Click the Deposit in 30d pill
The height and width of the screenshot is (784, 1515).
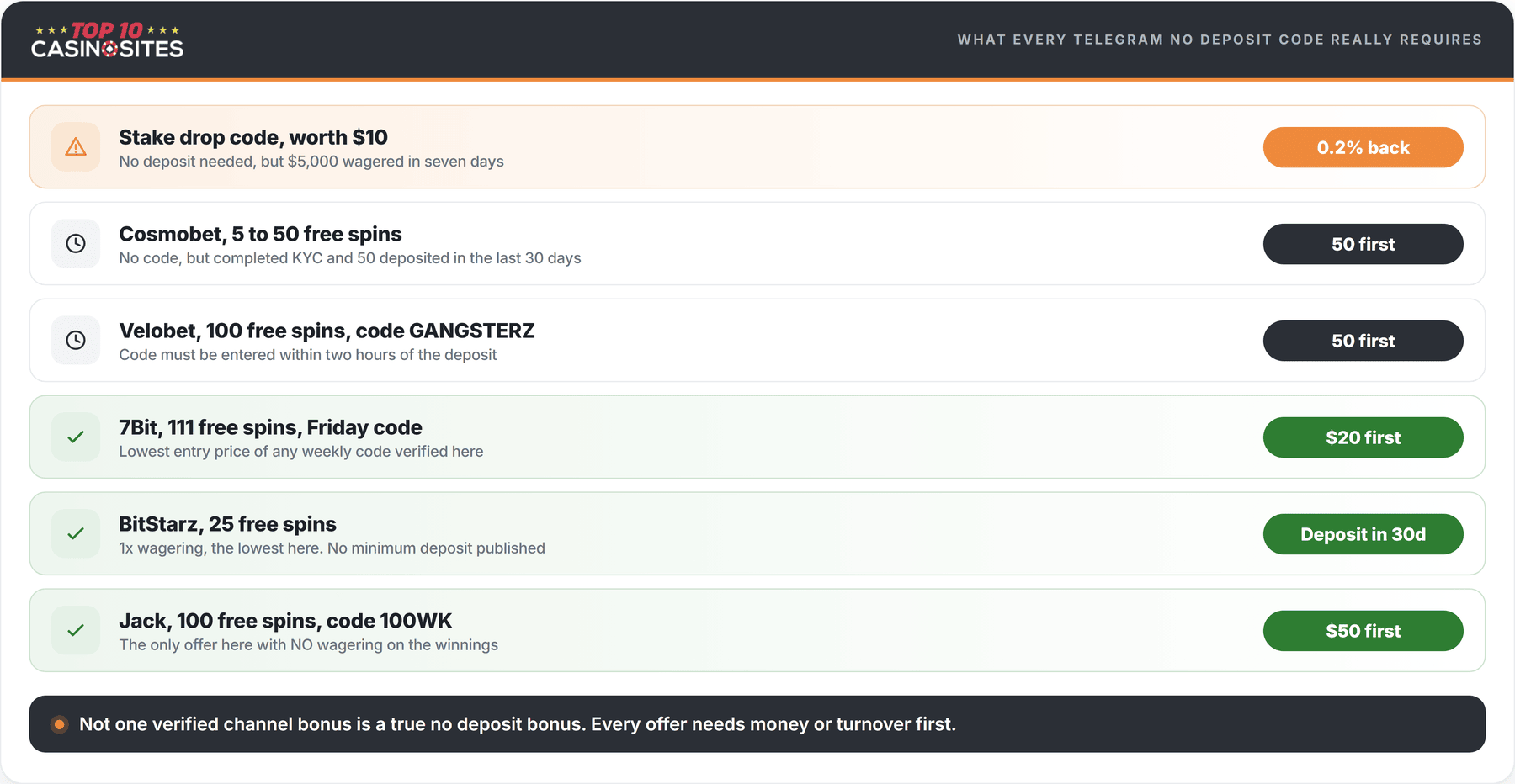click(1363, 534)
